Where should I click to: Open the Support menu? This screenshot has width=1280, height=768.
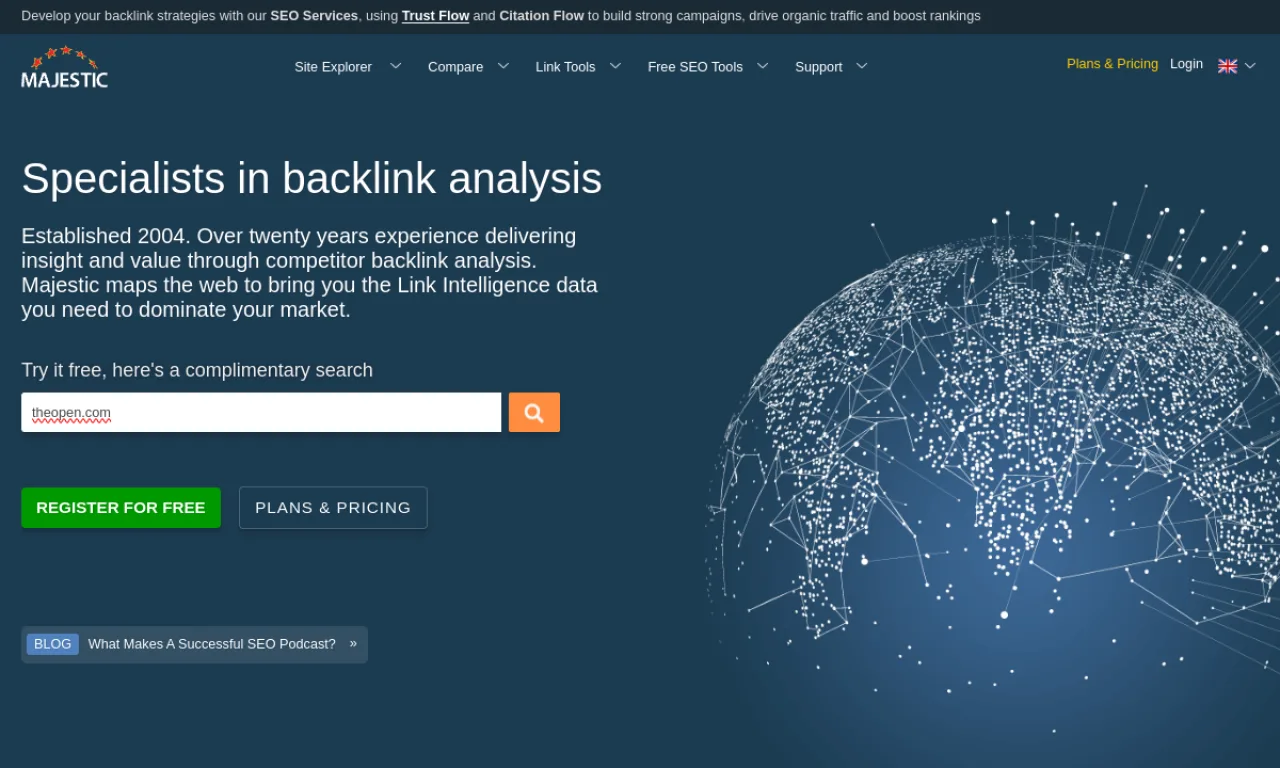tap(818, 67)
